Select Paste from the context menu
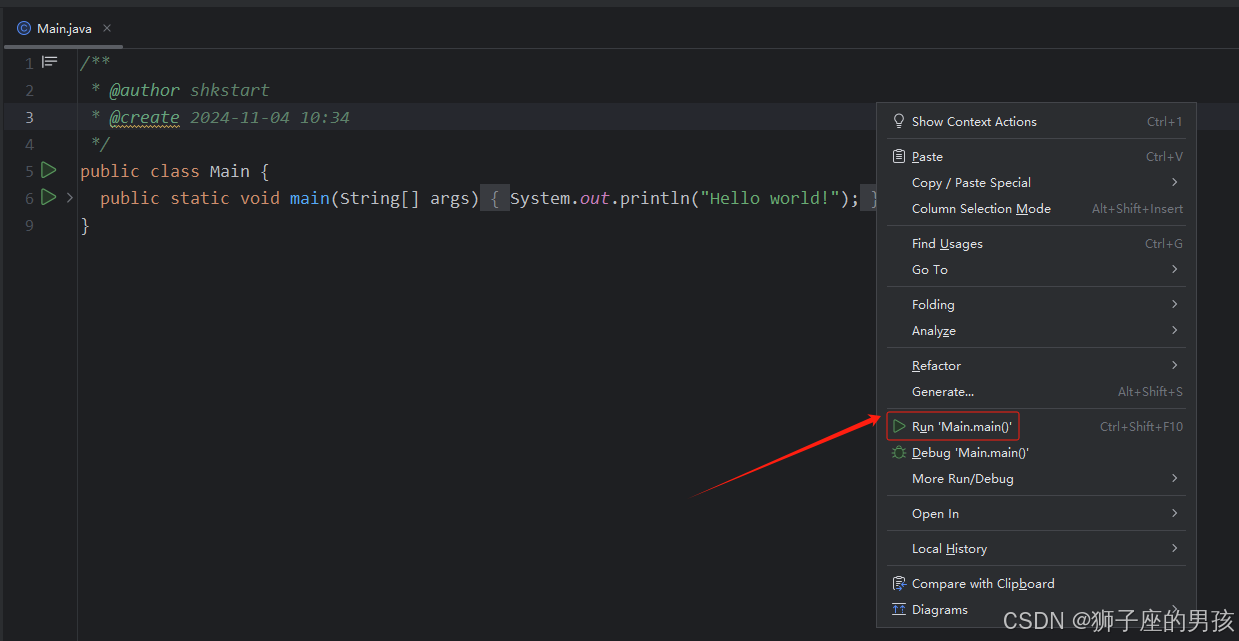Image resolution: width=1239 pixels, height=641 pixels. [x=1036, y=156]
